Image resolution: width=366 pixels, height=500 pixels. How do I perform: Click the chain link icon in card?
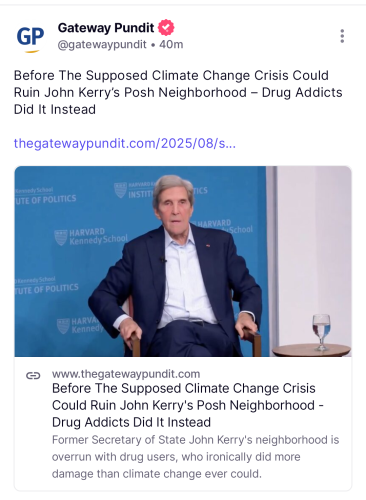click(33, 376)
